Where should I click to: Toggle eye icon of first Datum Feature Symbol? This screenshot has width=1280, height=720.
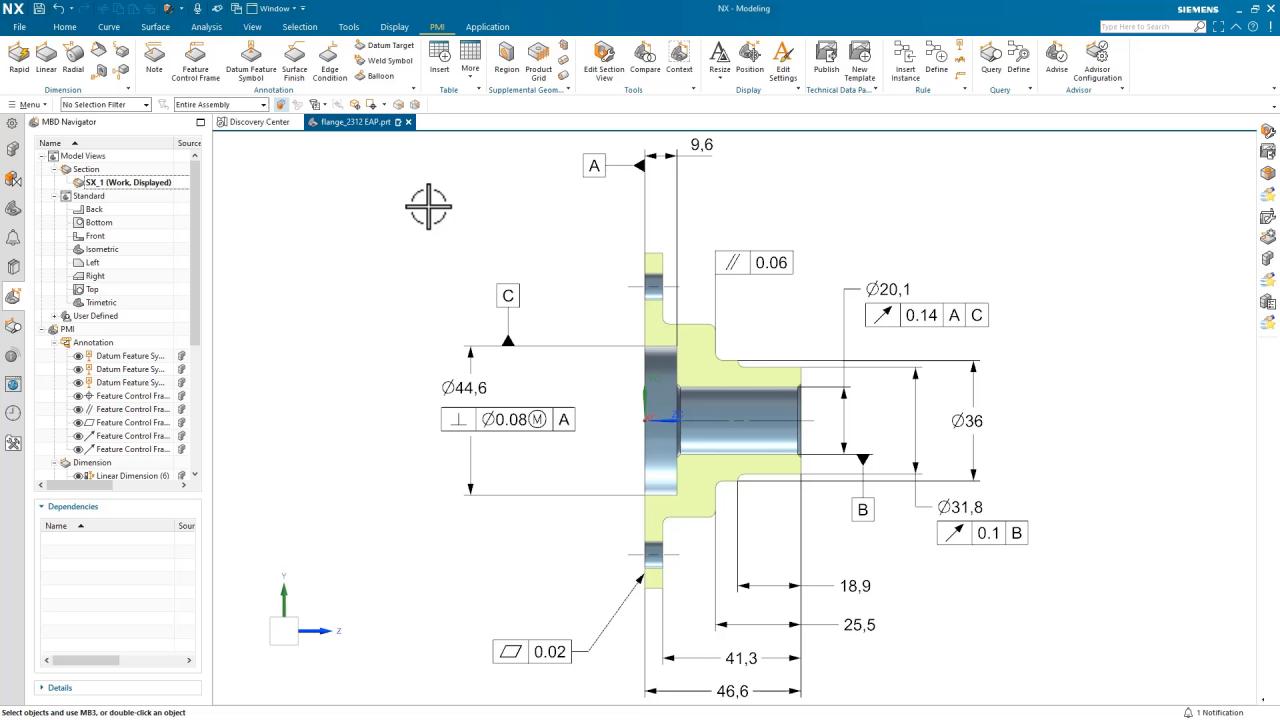pos(78,356)
